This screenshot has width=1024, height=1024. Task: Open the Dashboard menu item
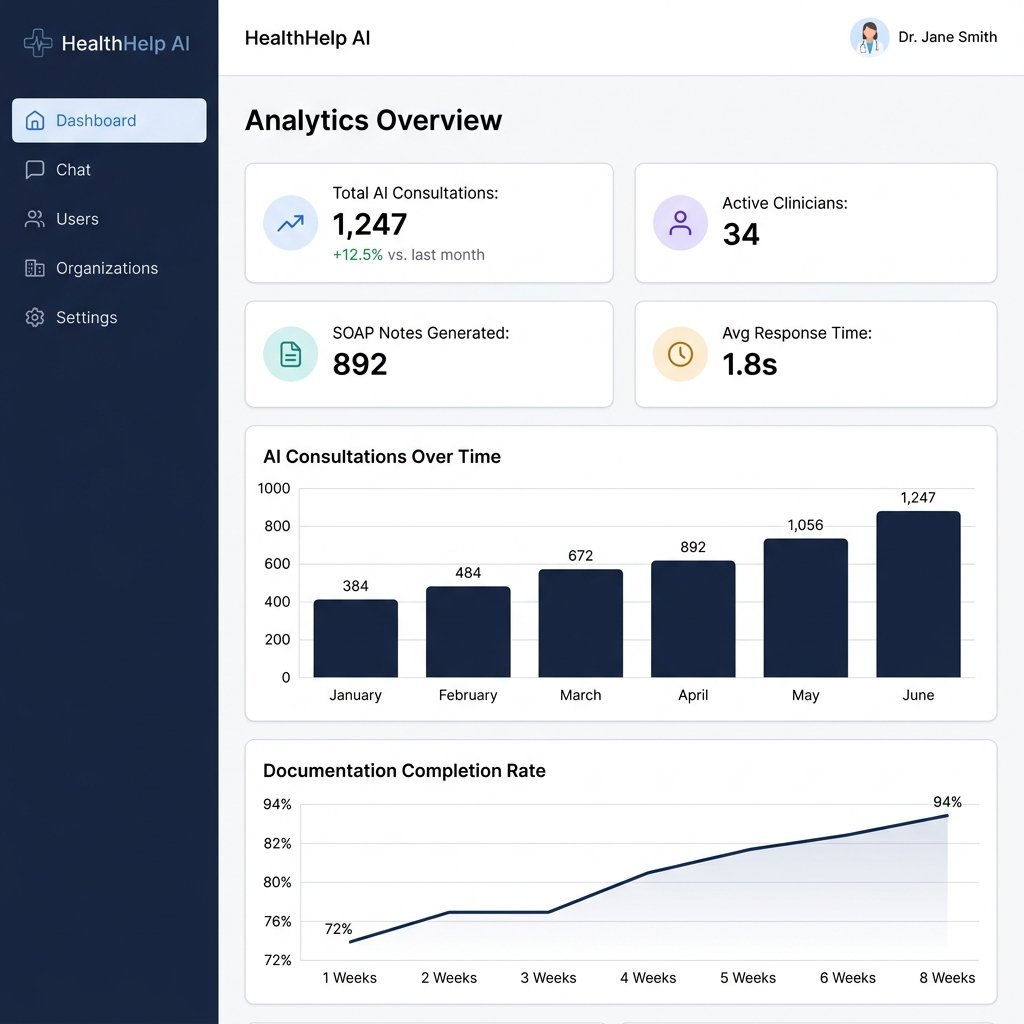tap(109, 121)
